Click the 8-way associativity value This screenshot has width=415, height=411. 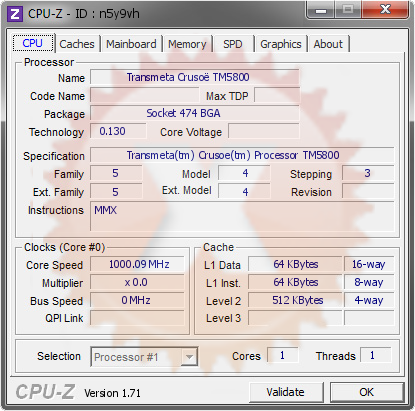[369, 282]
